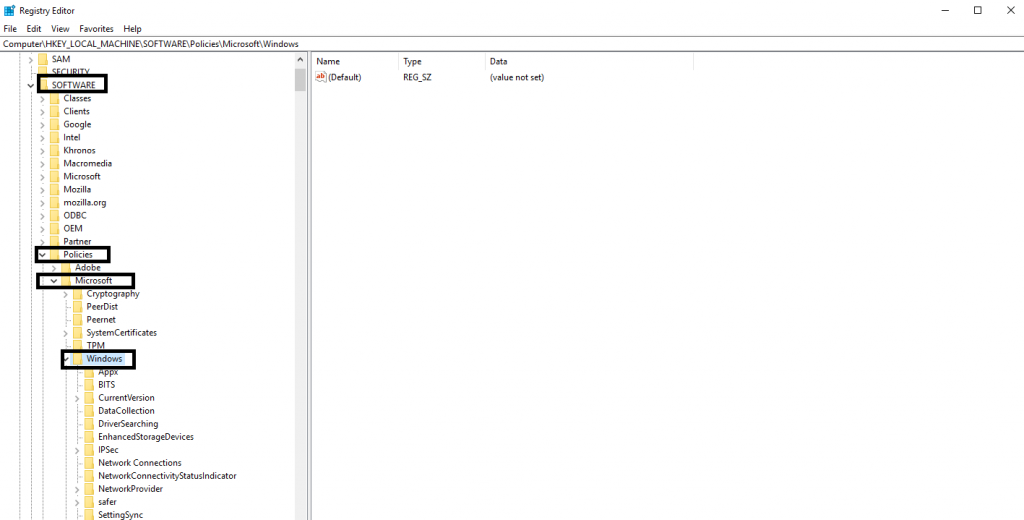Viewport: 1024px width, 520px height.
Task: Select the OEM folder icon
Action: click(x=54, y=229)
